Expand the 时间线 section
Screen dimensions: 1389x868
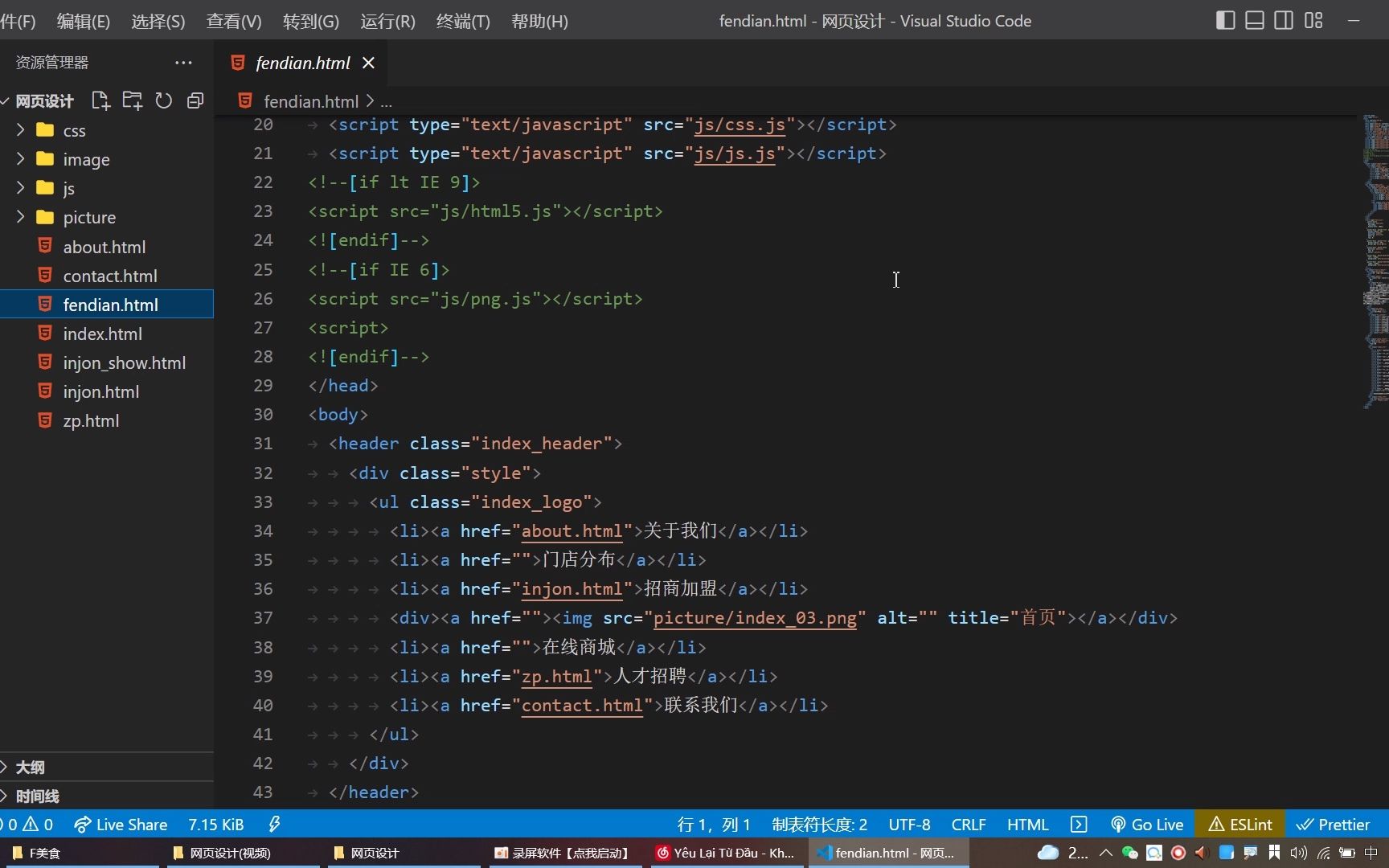click(38, 796)
